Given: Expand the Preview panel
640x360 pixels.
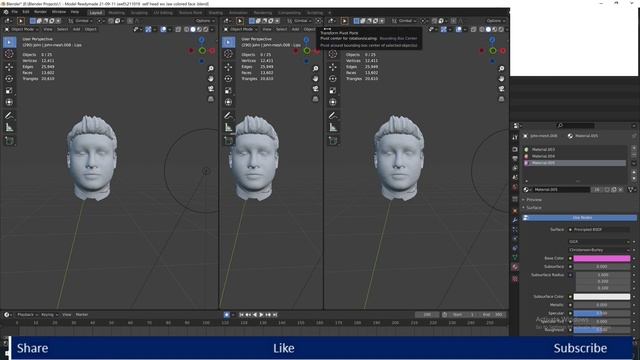Looking at the screenshot, I should click(x=534, y=200).
